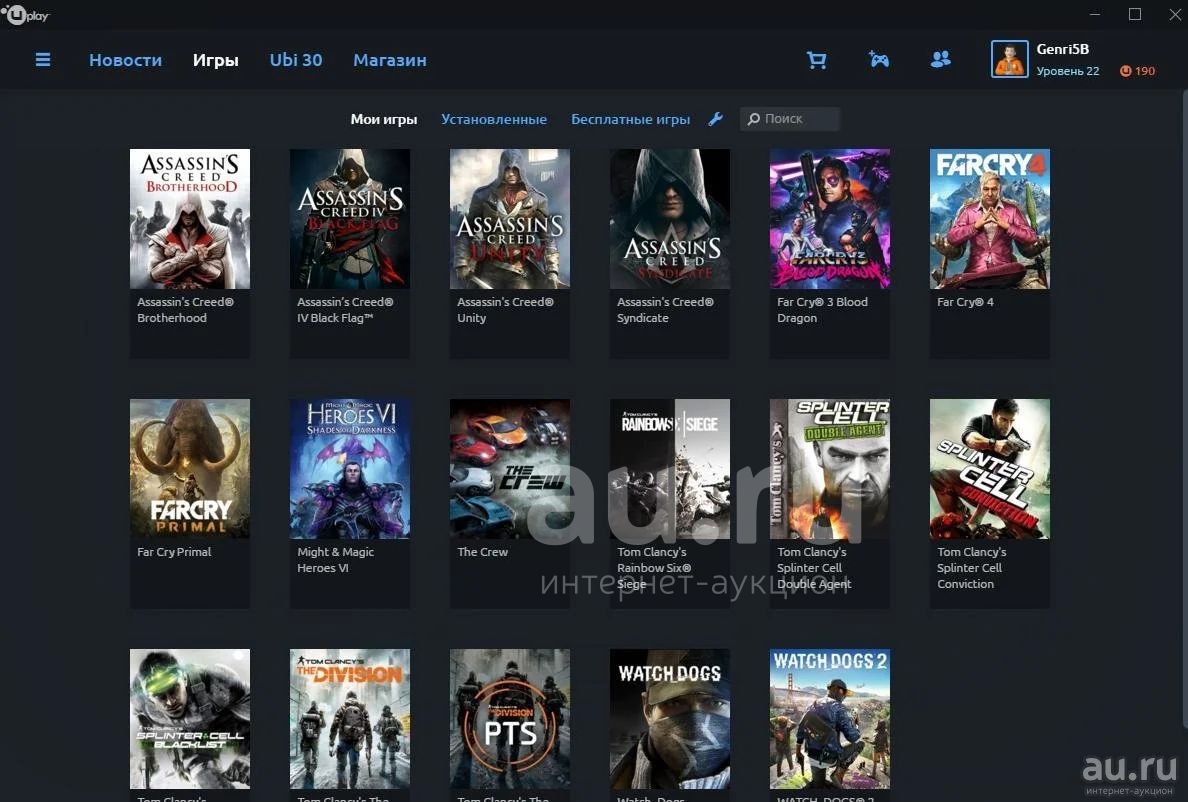Show the Мои игры list
Viewport: 1188px width, 802px height.
coord(383,119)
